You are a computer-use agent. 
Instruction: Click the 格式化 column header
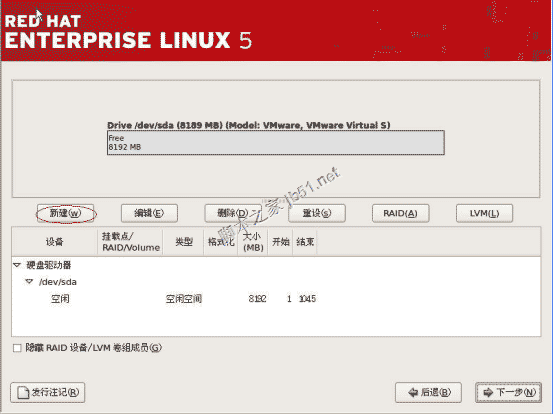(221, 242)
